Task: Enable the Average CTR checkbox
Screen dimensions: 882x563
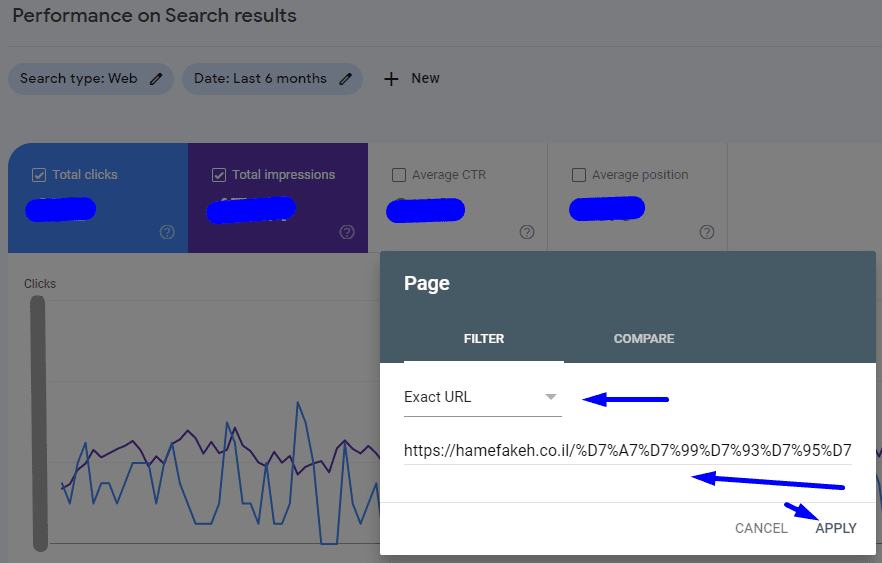Action: (x=399, y=175)
